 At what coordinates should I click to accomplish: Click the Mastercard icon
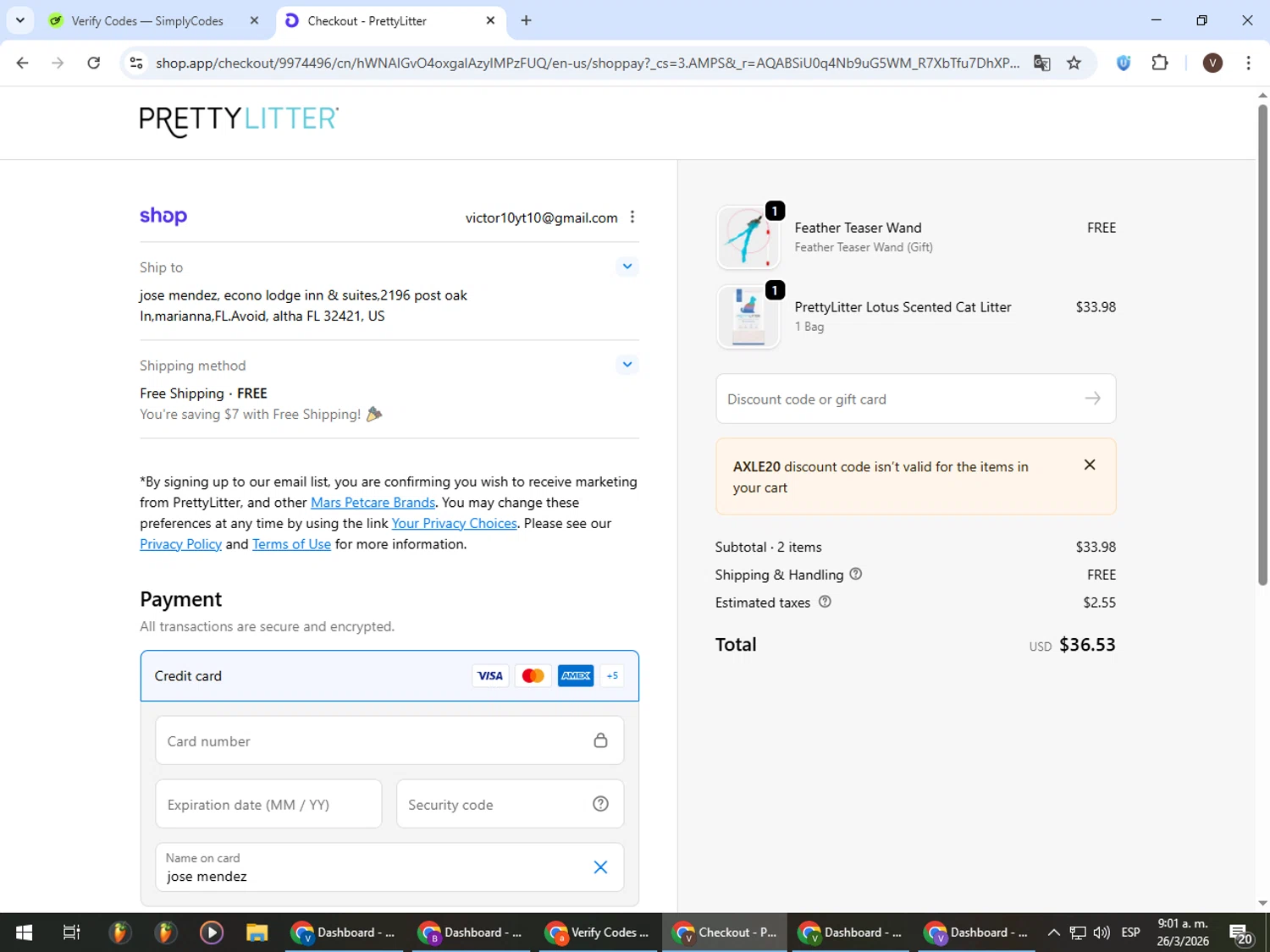coord(533,676)
